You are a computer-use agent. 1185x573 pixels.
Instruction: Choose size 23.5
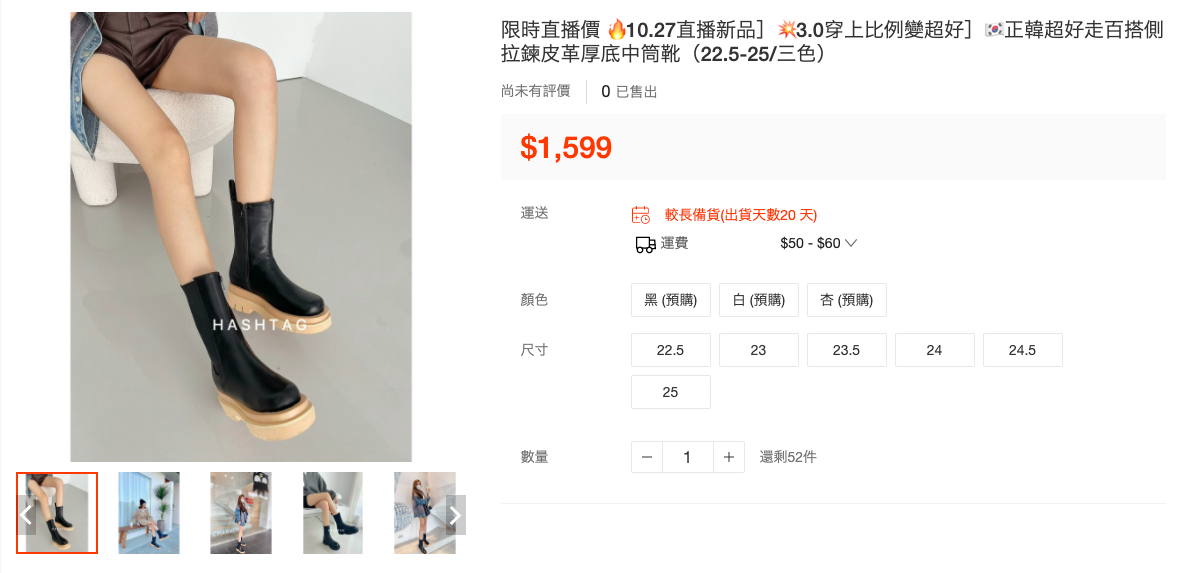pos(846,350)
